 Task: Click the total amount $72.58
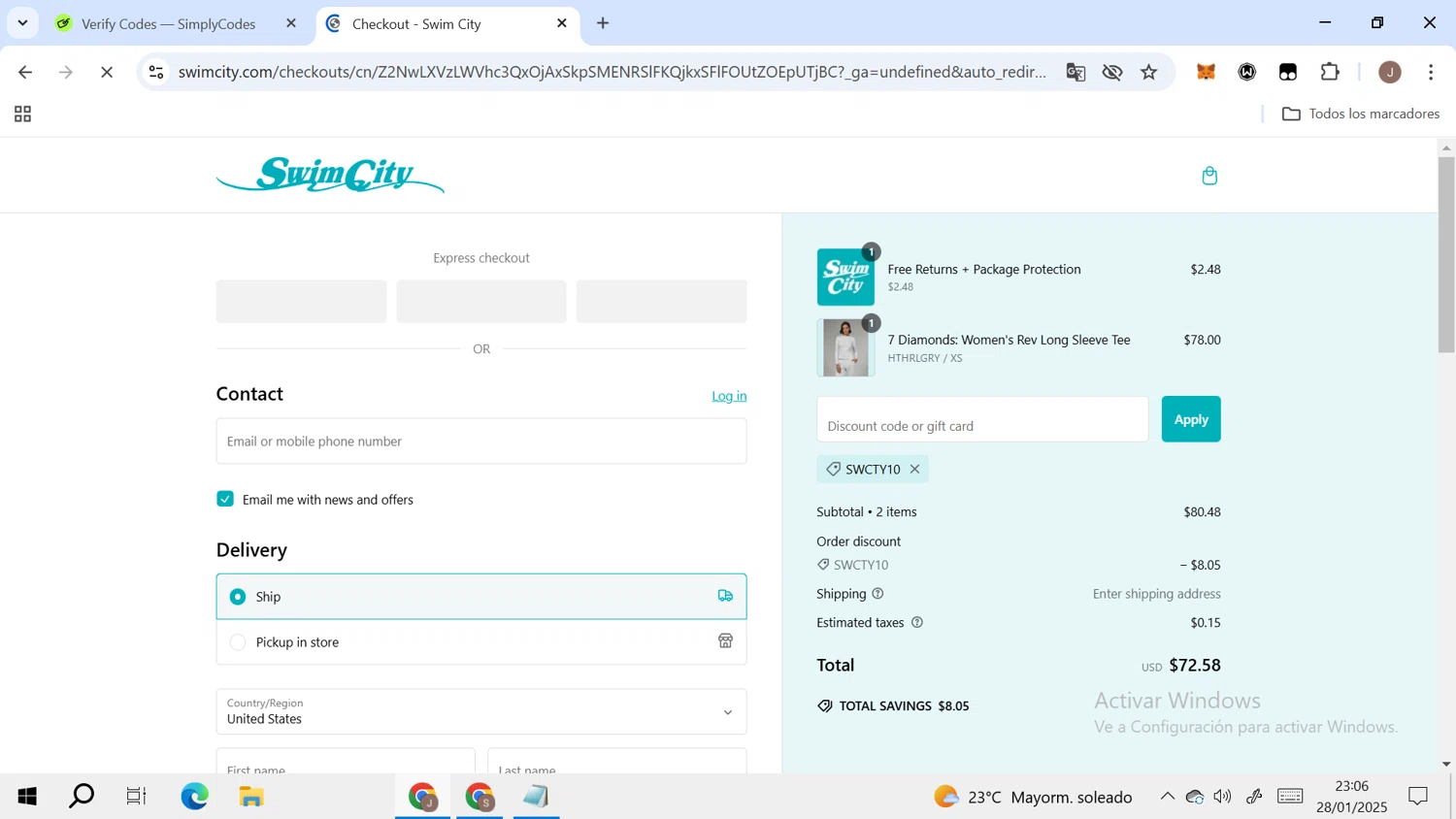coord(1195,666)
